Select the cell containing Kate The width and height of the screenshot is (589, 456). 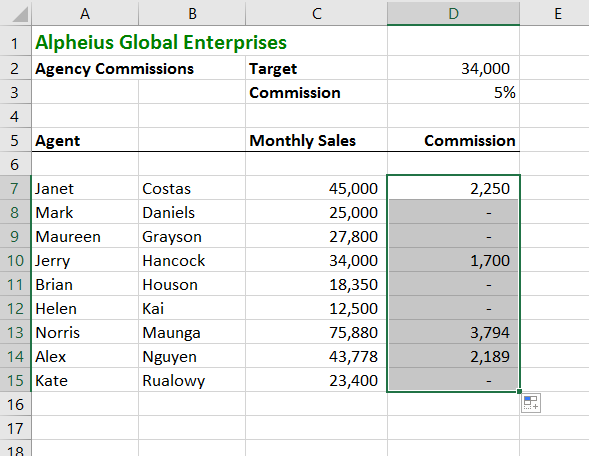[85, 380]
